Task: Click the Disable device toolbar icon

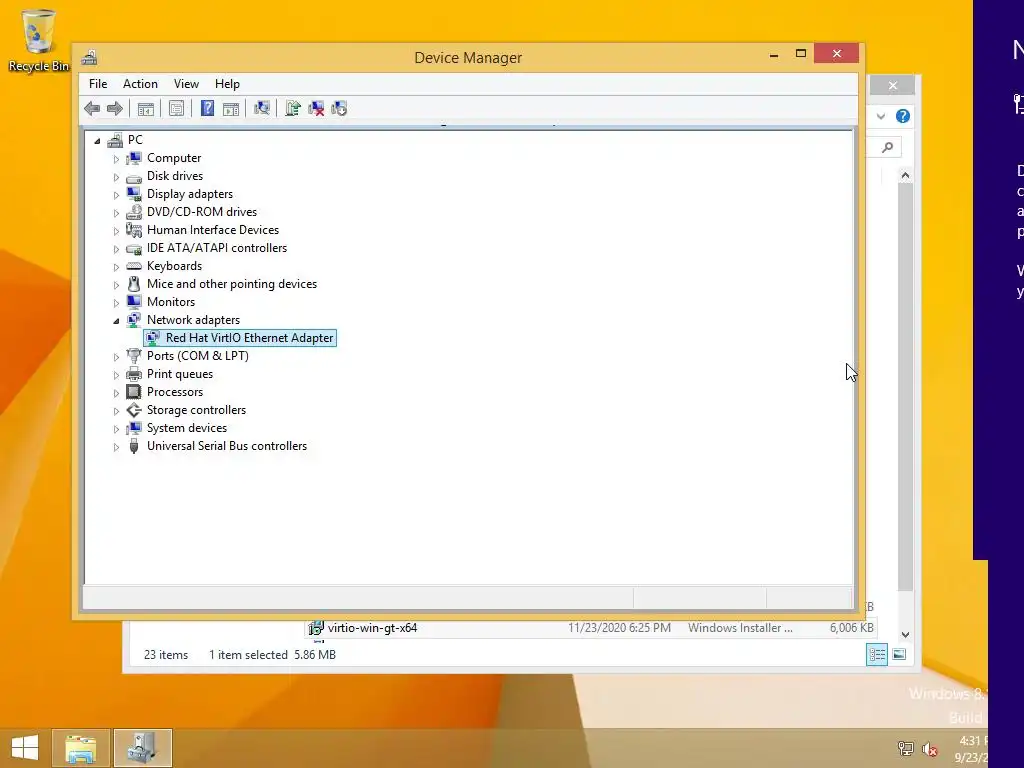Action: tap(339, 108)
